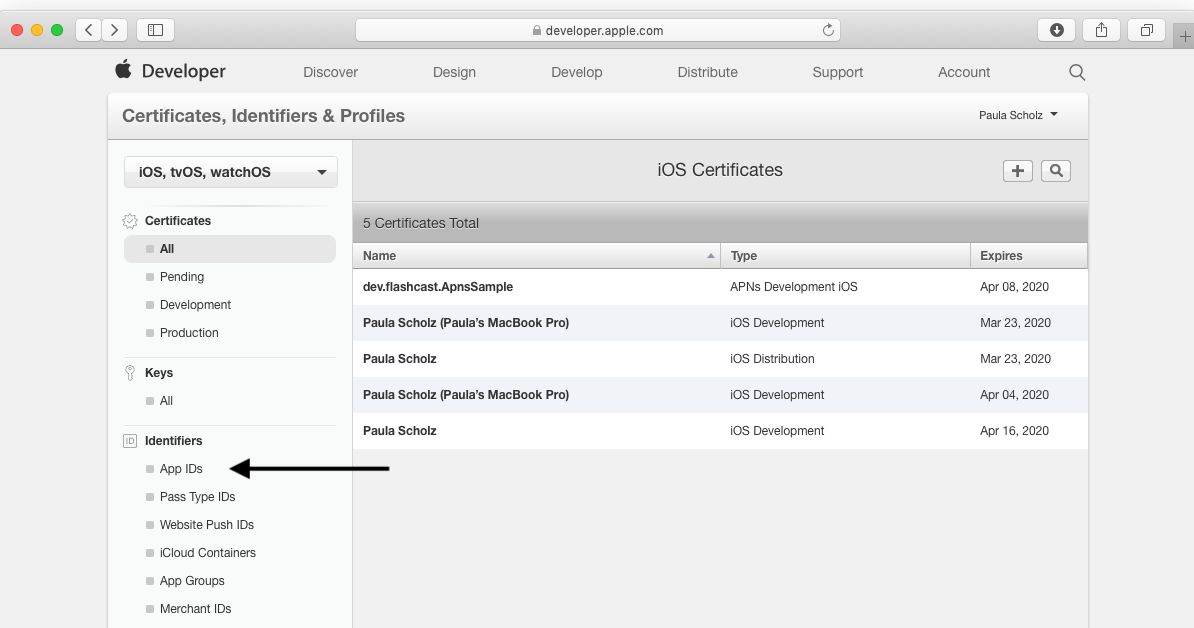Click the Expires column header
Screen dimensions: 1194x628
point(1029,256)
